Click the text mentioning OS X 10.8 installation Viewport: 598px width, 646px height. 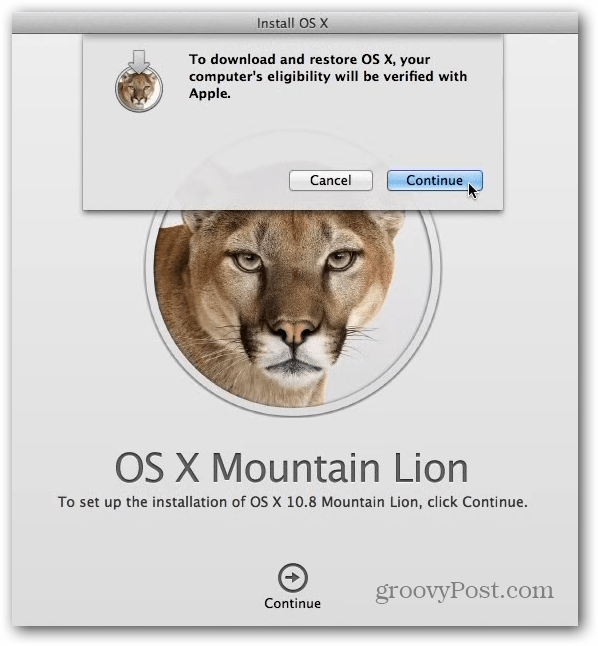coord(293,502)
